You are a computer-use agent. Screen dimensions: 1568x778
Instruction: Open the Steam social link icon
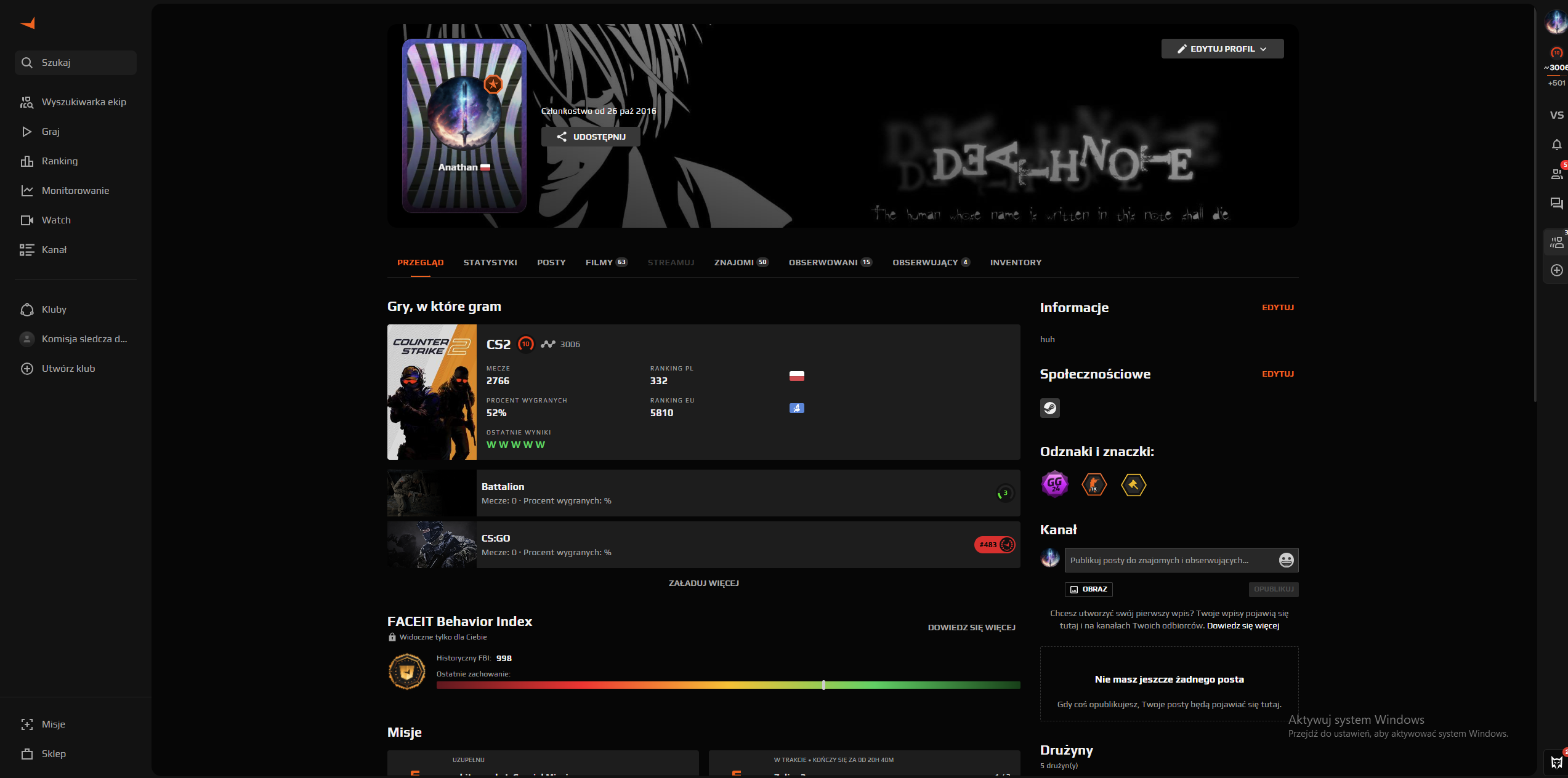click(1050, 407)
